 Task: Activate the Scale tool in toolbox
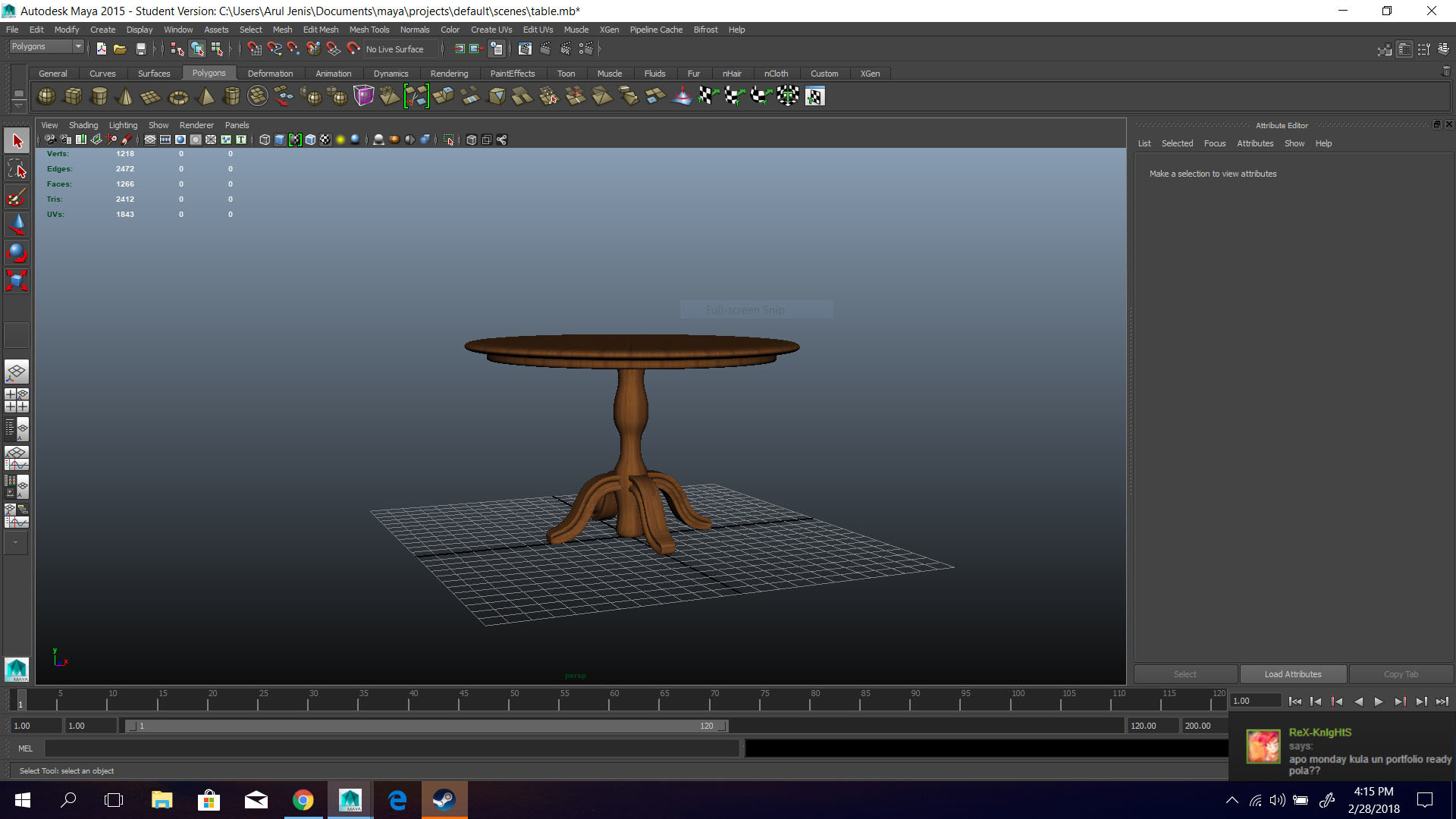[16, 281]
